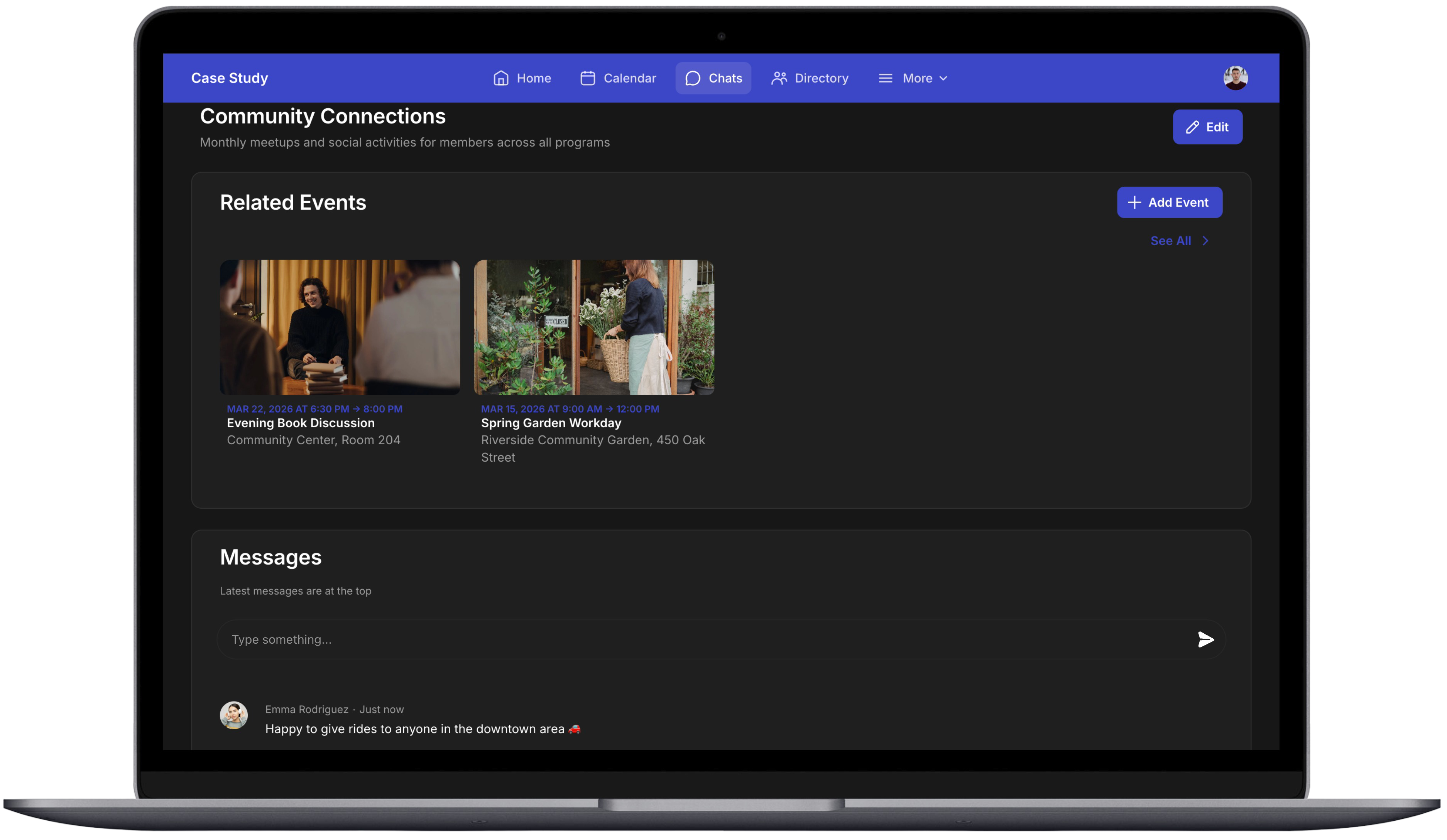The width and height of the screenshot is (1447, 840).
Task: Go to the Calendar menu item
Action: coord(629,78)
